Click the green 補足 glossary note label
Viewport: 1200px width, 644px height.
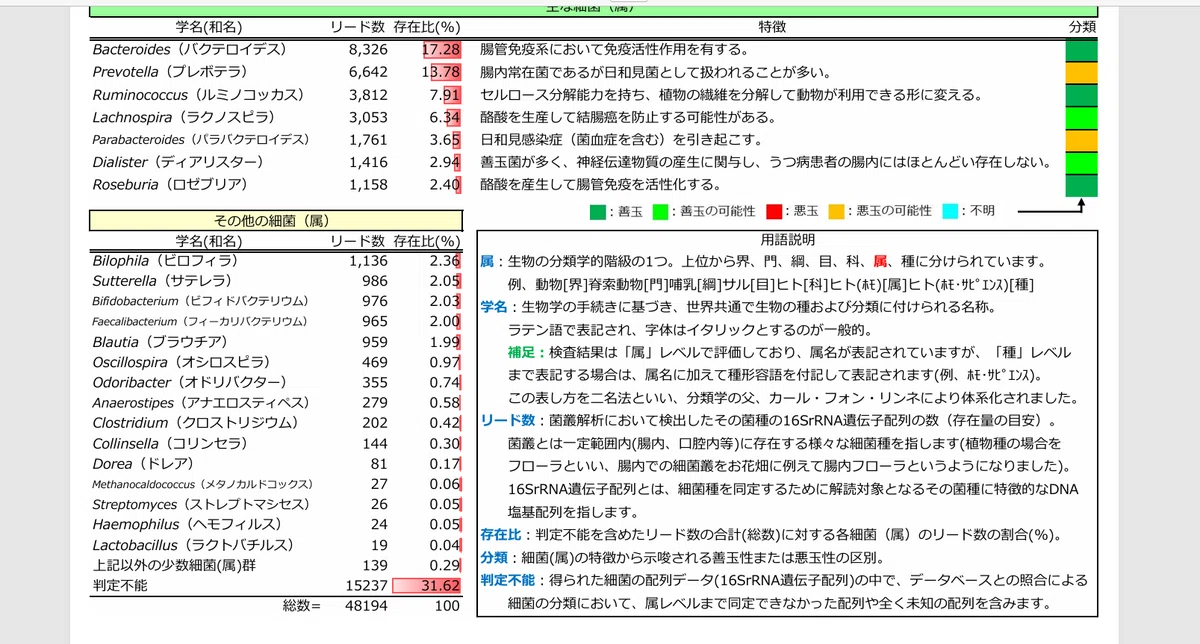[x=522, y=353]
